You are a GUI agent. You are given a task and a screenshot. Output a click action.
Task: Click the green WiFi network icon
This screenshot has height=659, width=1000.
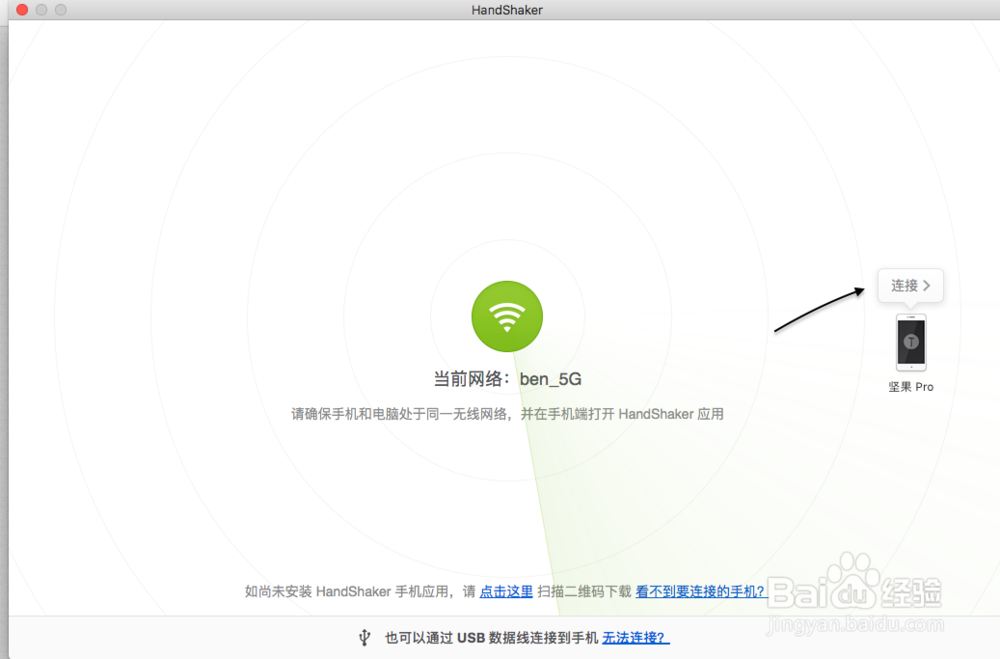click(x=507, y=316)
